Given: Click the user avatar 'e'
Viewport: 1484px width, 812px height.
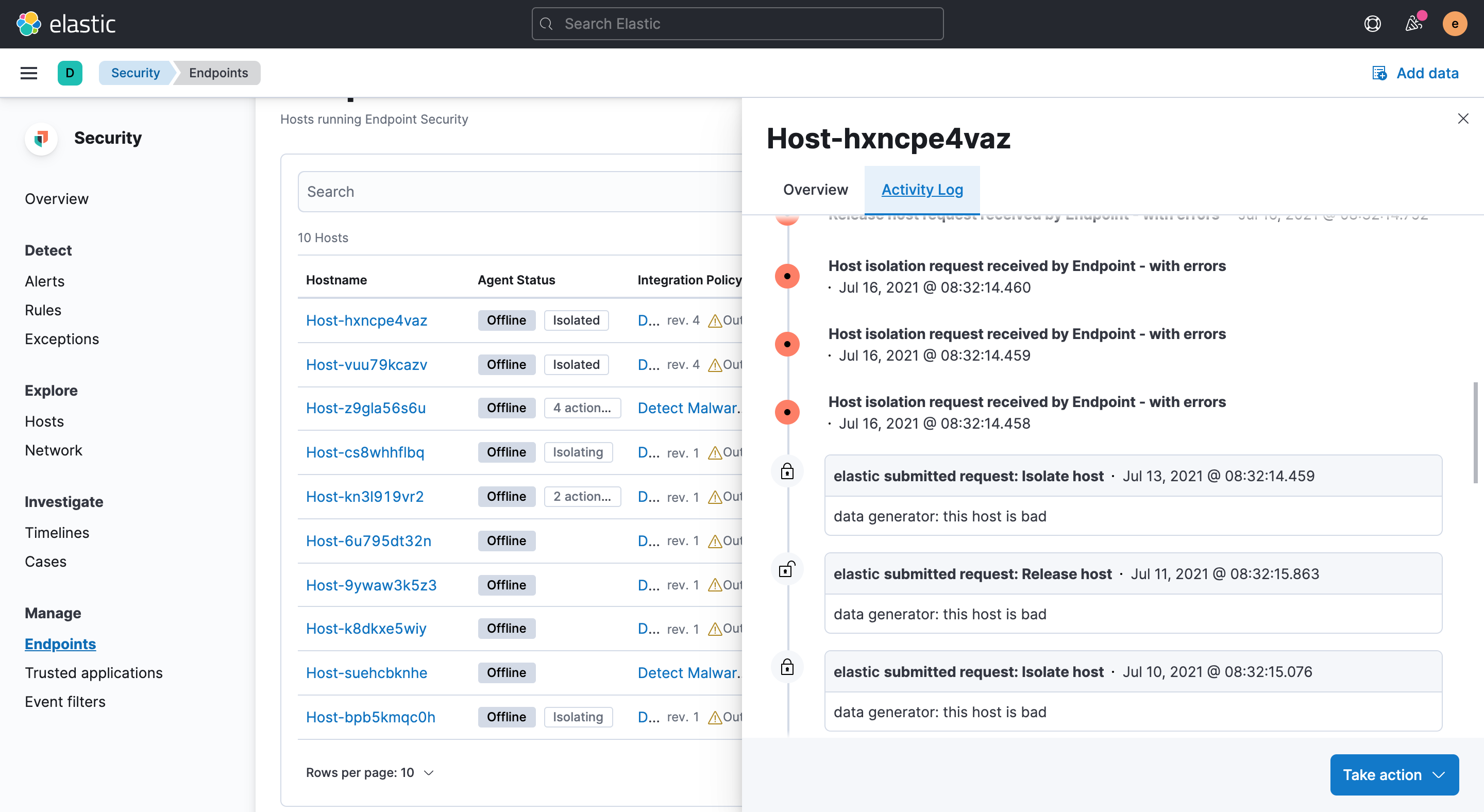Looking at the screenshot, I should point(1454,24).
